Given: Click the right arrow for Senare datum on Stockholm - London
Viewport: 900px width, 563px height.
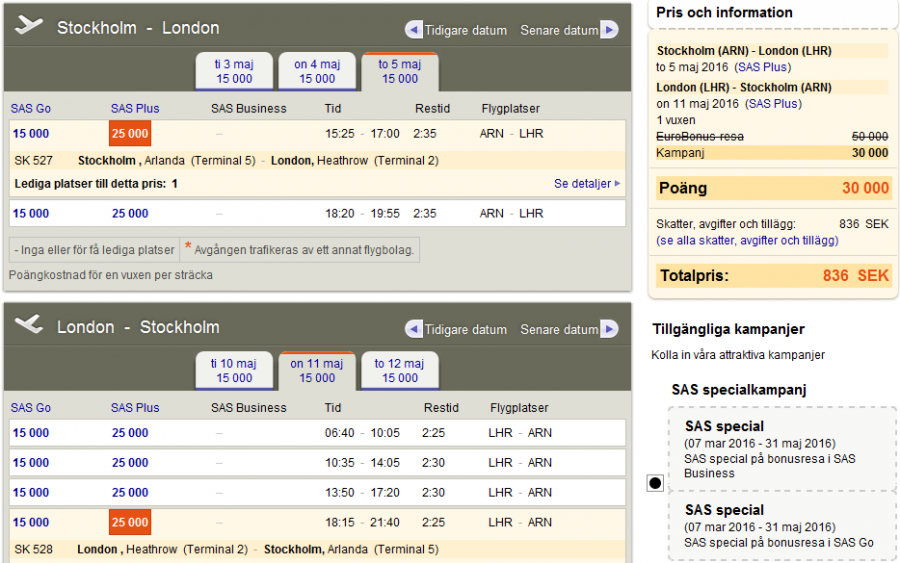Looking at the screenshot, I should tap(610, 30).
